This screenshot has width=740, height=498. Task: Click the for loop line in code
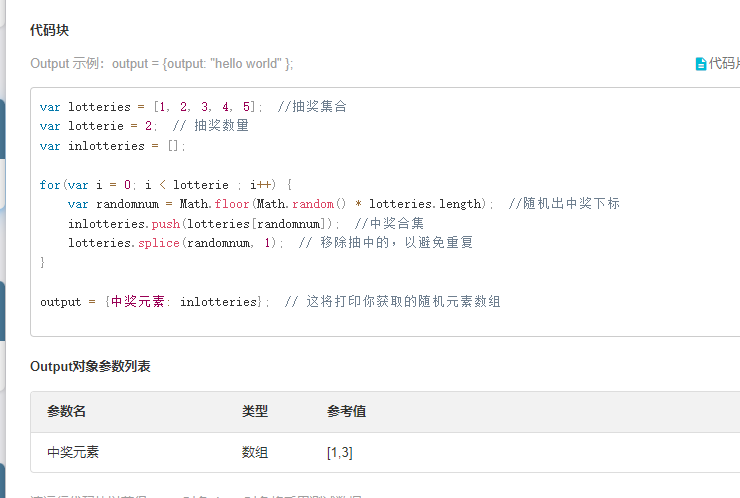[165, 184]
